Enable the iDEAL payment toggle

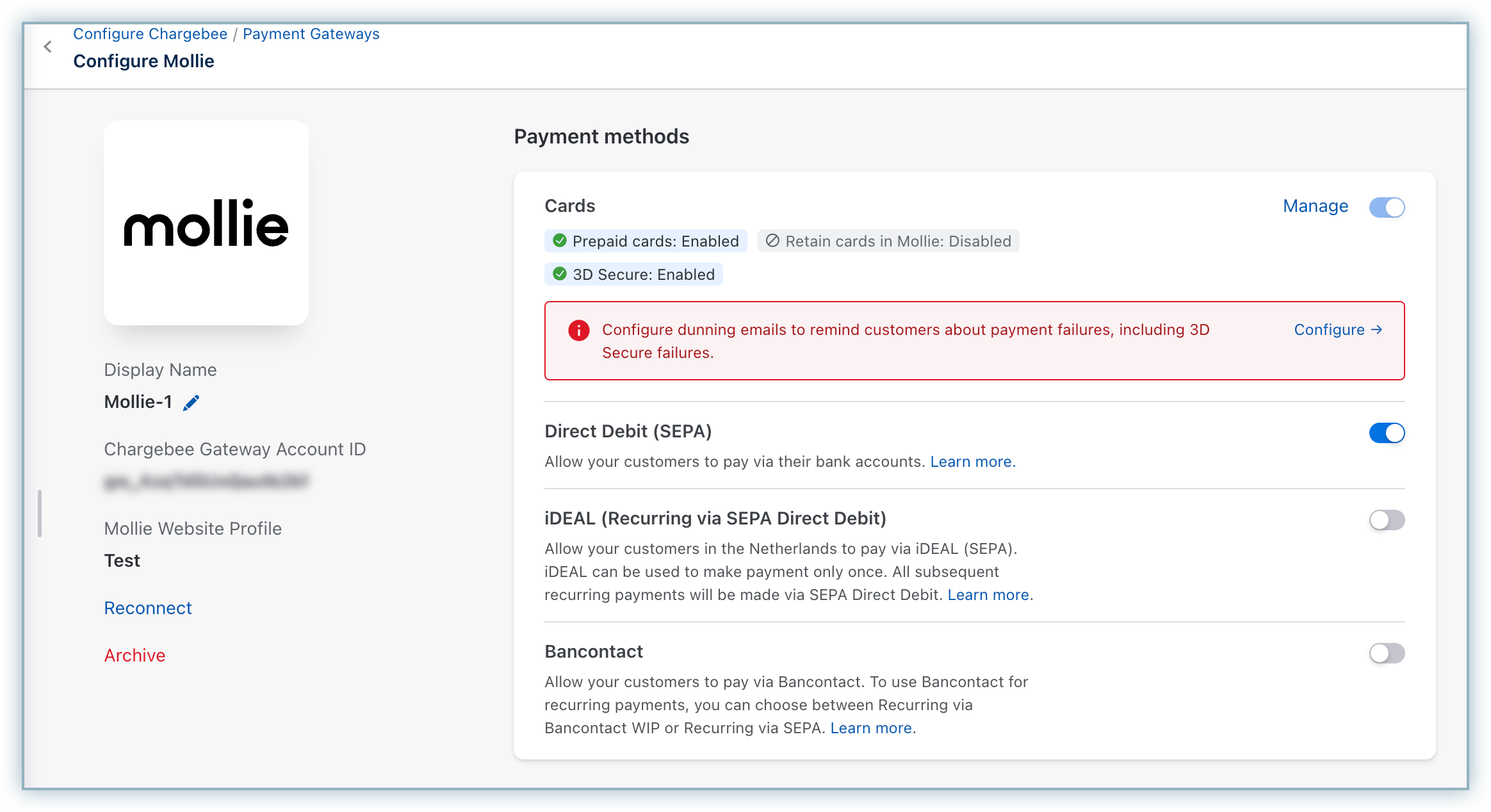point(1387,520)
